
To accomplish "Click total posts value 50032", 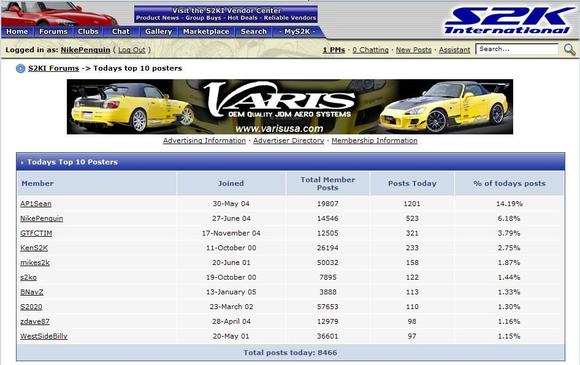I will (x=328, y=263).
